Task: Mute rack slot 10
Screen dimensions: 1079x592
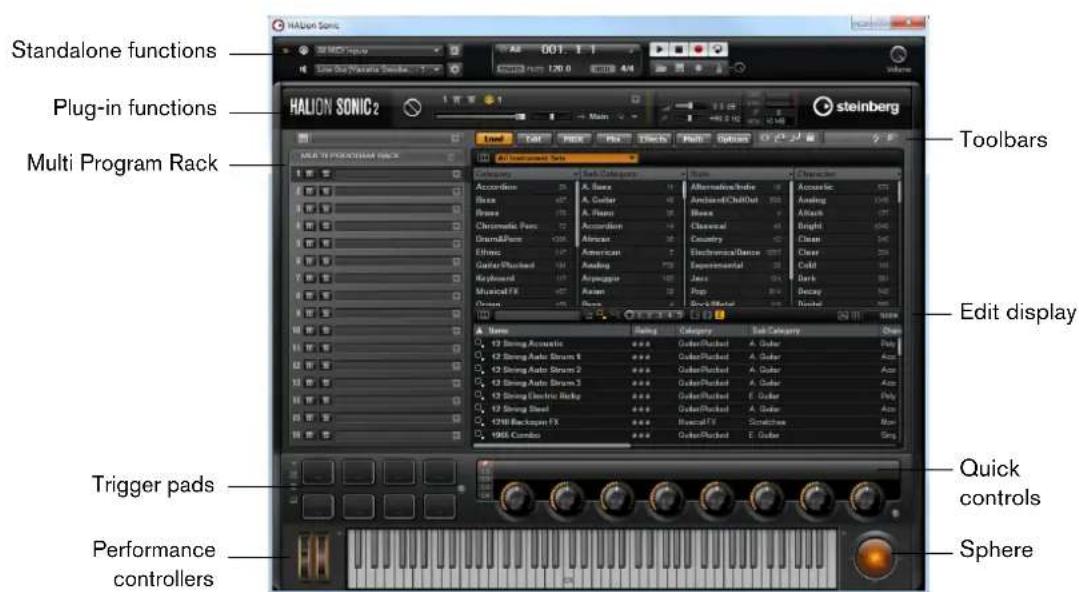Action: 310,331
